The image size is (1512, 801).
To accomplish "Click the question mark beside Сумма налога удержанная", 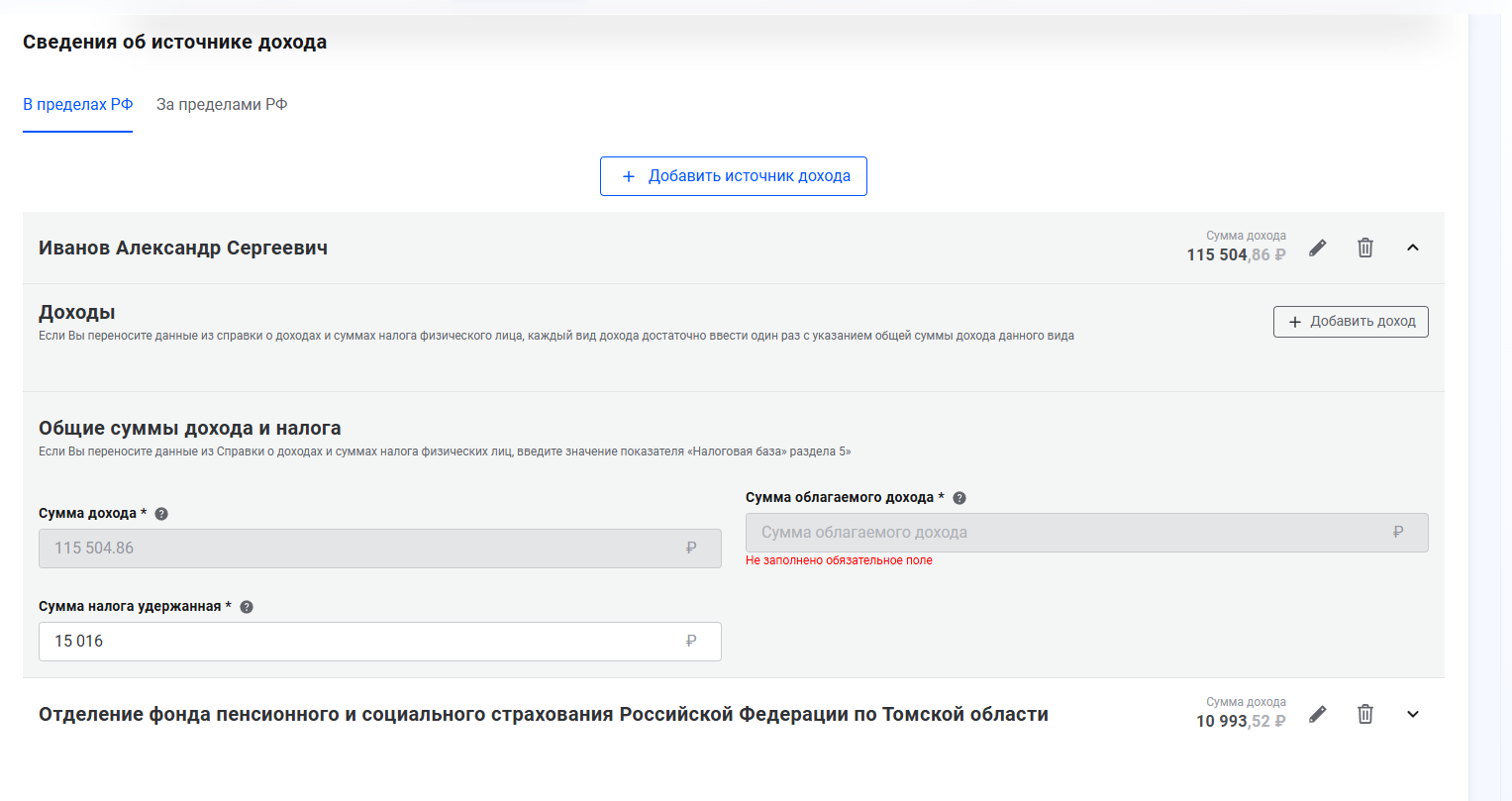I will click(247, 607).
